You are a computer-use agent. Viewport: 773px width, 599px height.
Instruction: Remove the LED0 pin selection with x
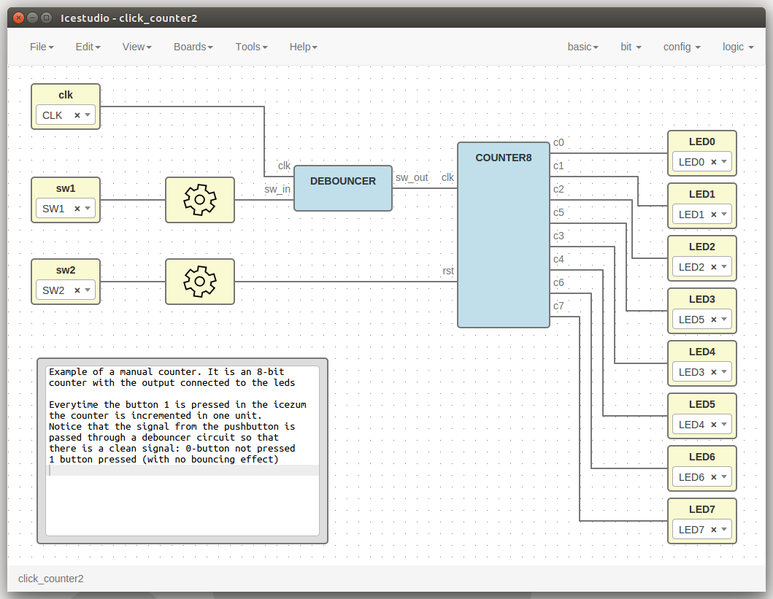coord(714,162)
